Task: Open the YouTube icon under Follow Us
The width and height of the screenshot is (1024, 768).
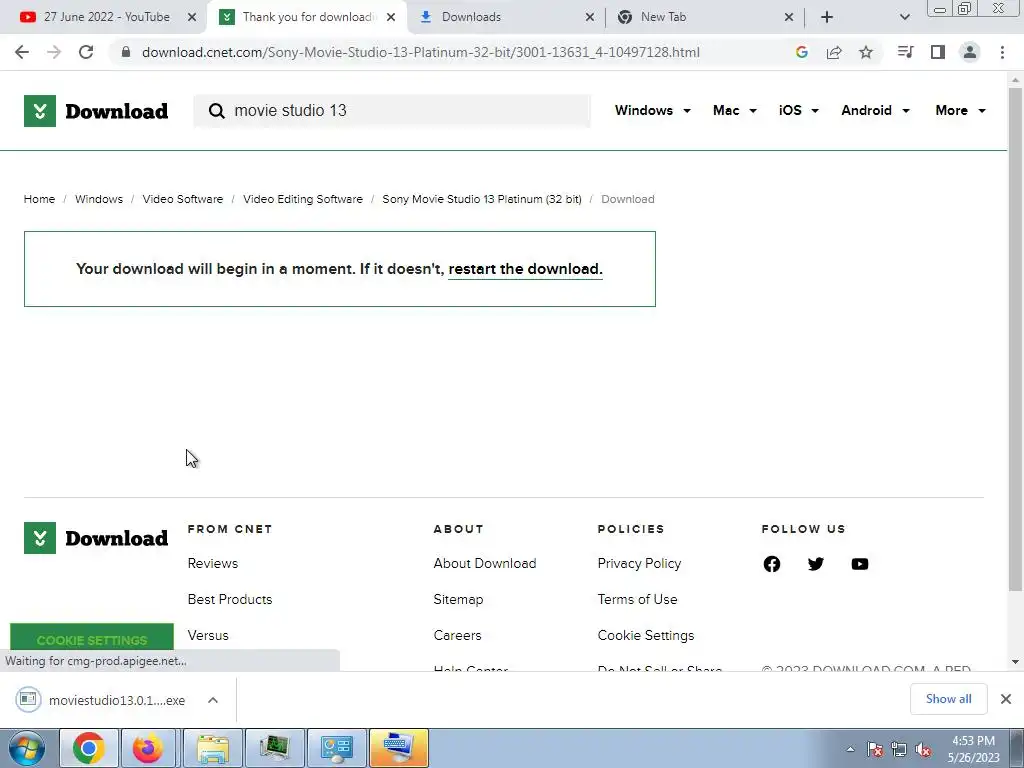Action: [859, 564]
